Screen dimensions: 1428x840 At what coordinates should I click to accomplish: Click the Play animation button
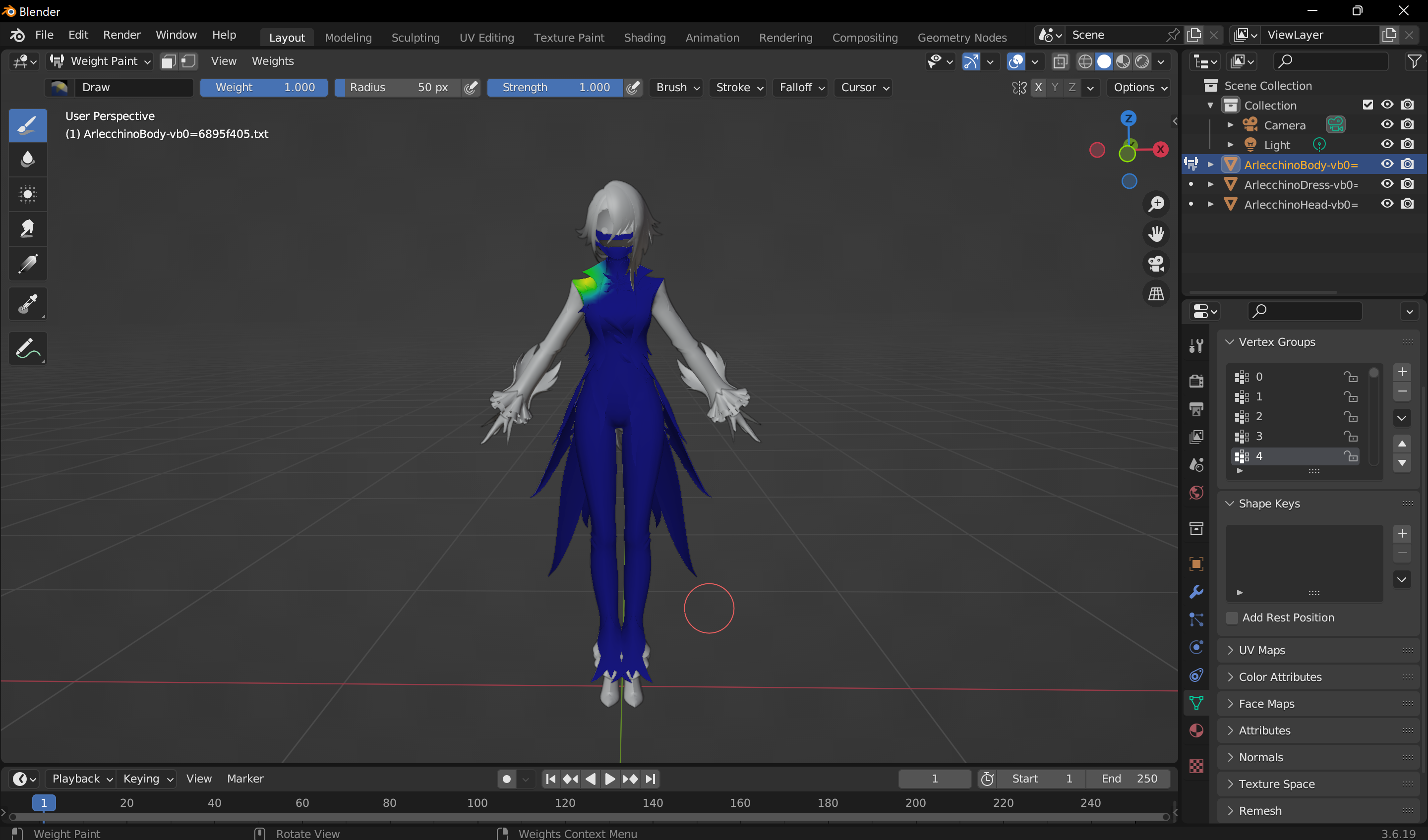(x=610, y=779)
